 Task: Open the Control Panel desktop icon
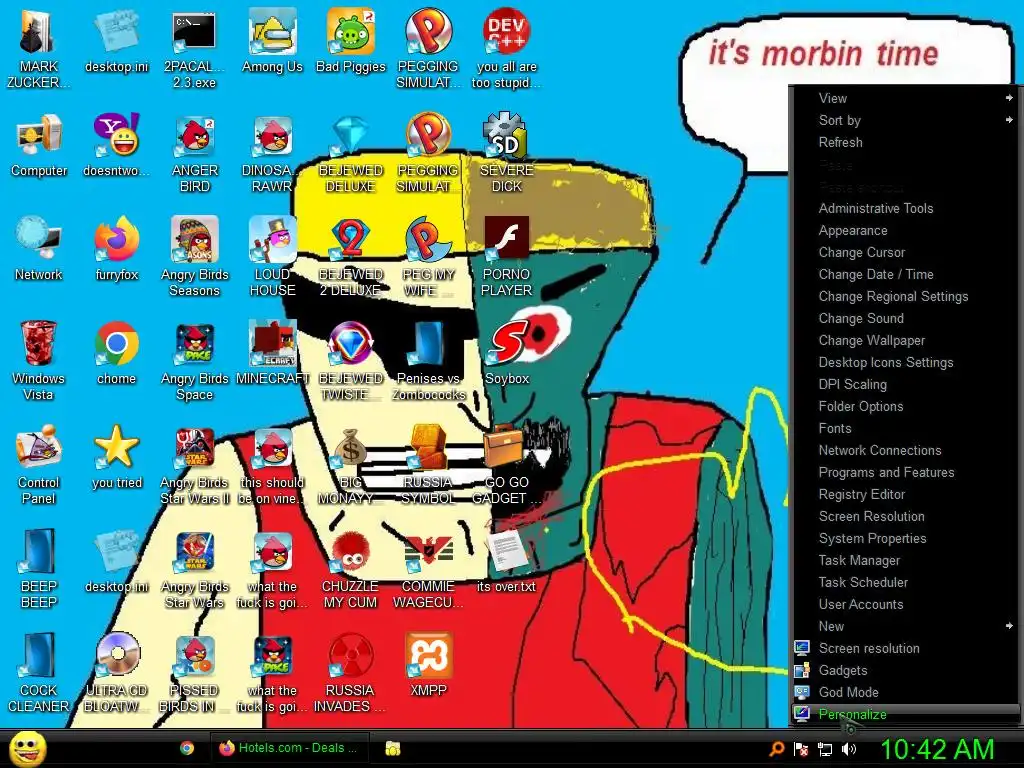pyautogui.click(x=39, y=465)
